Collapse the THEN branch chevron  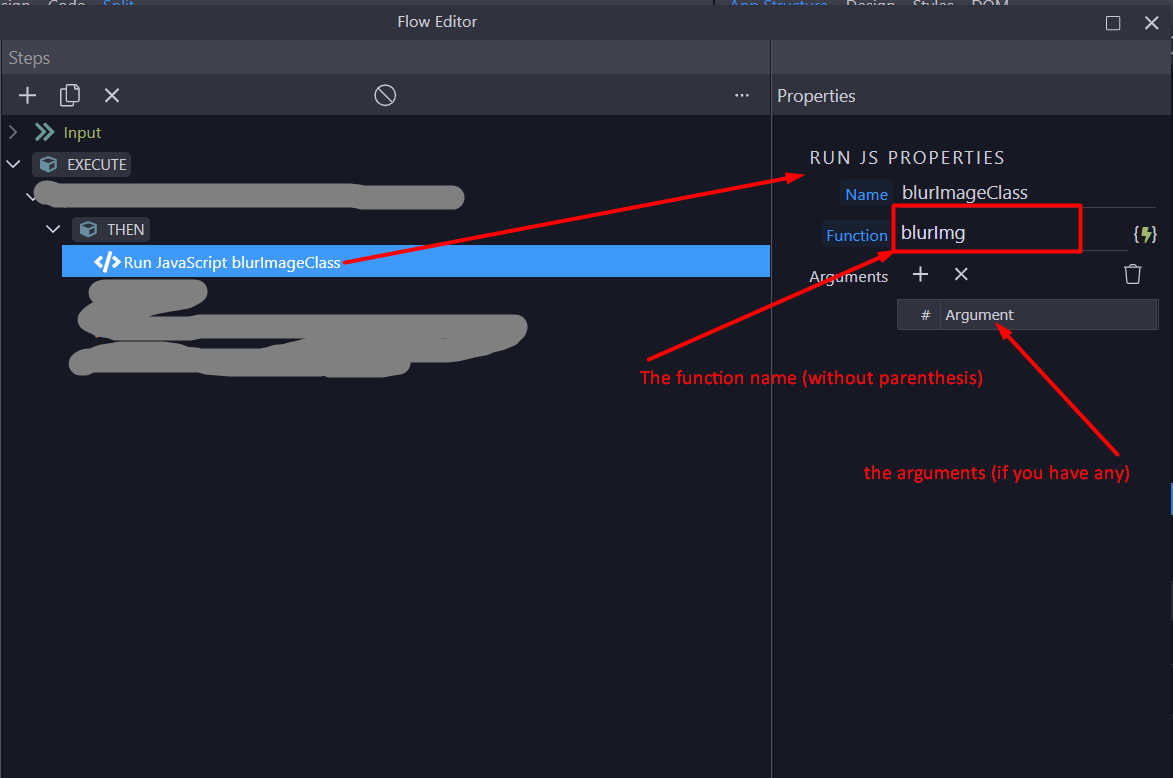[x=53, y=229]
